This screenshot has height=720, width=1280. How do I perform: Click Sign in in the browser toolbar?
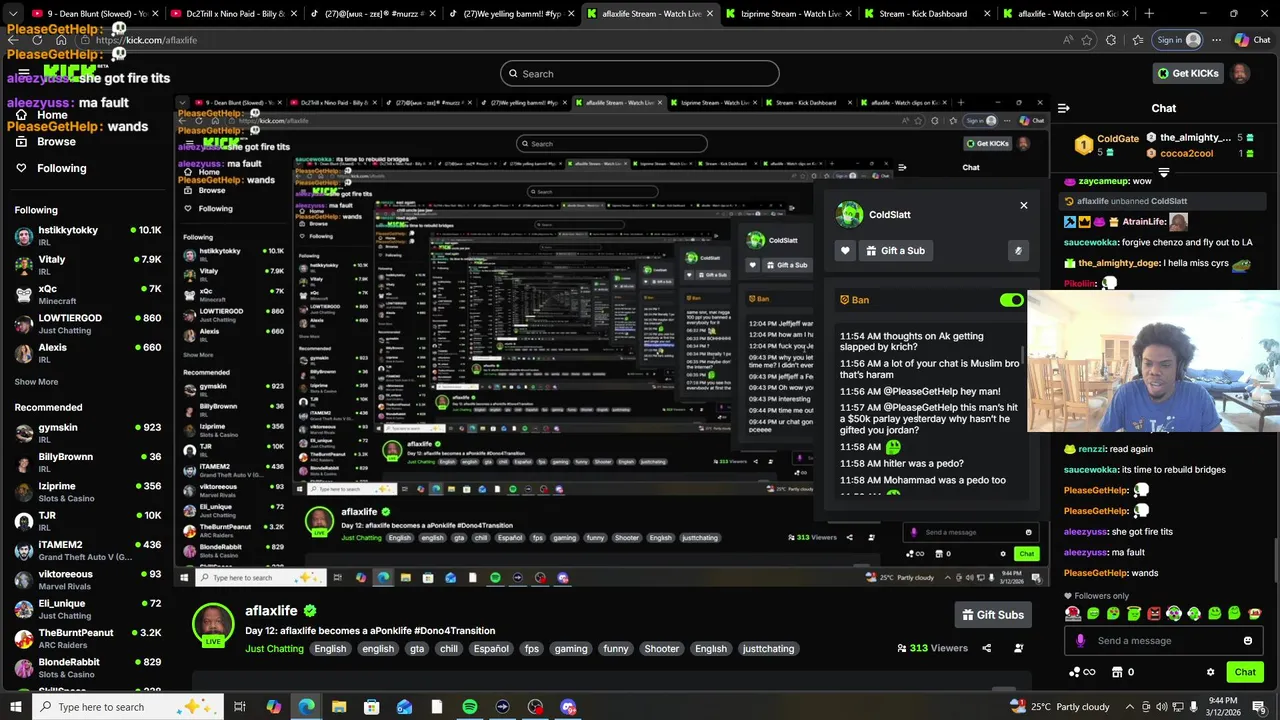1179,40
